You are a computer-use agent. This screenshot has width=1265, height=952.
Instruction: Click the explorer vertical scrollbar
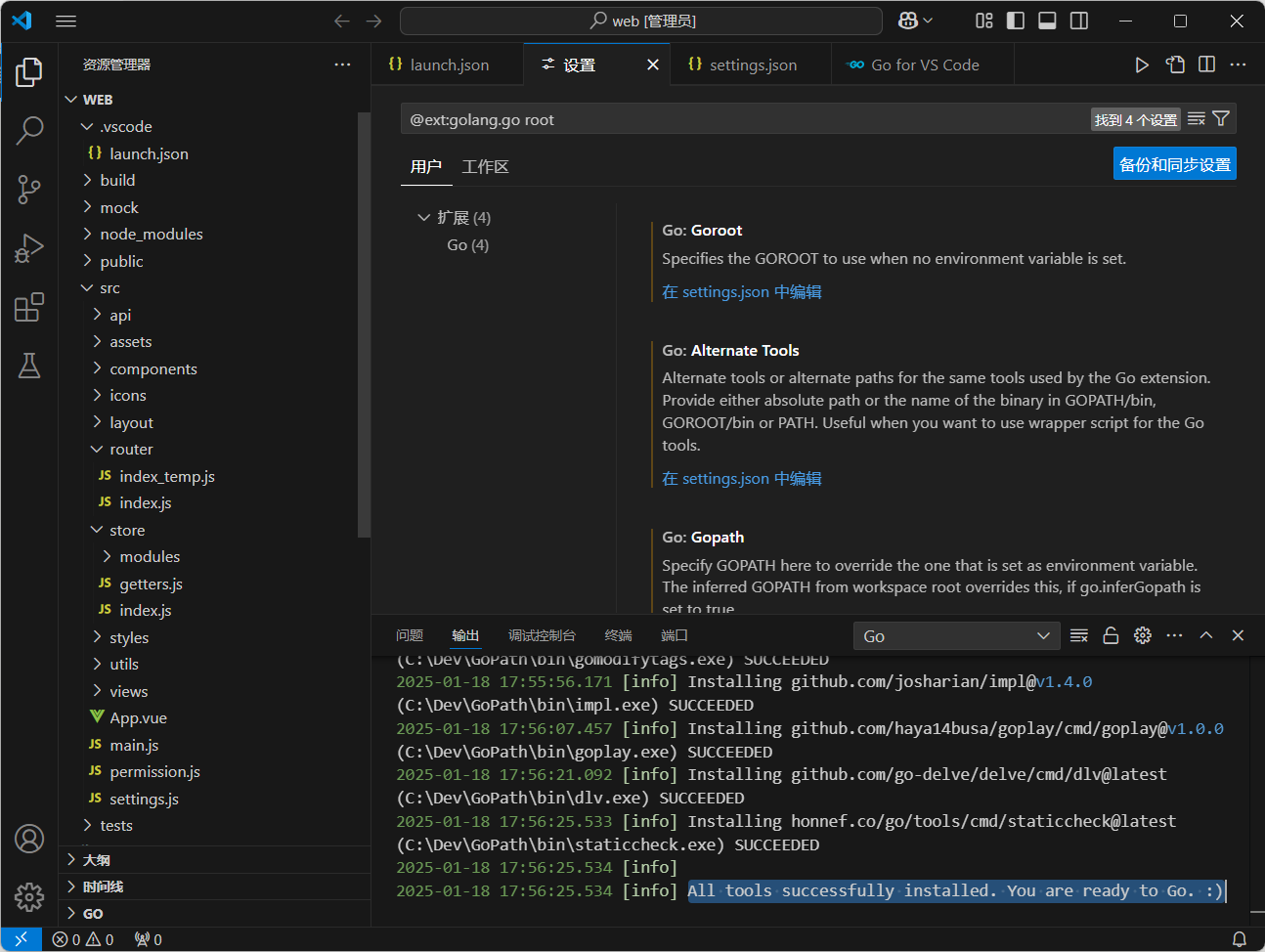tap(364, 325)
